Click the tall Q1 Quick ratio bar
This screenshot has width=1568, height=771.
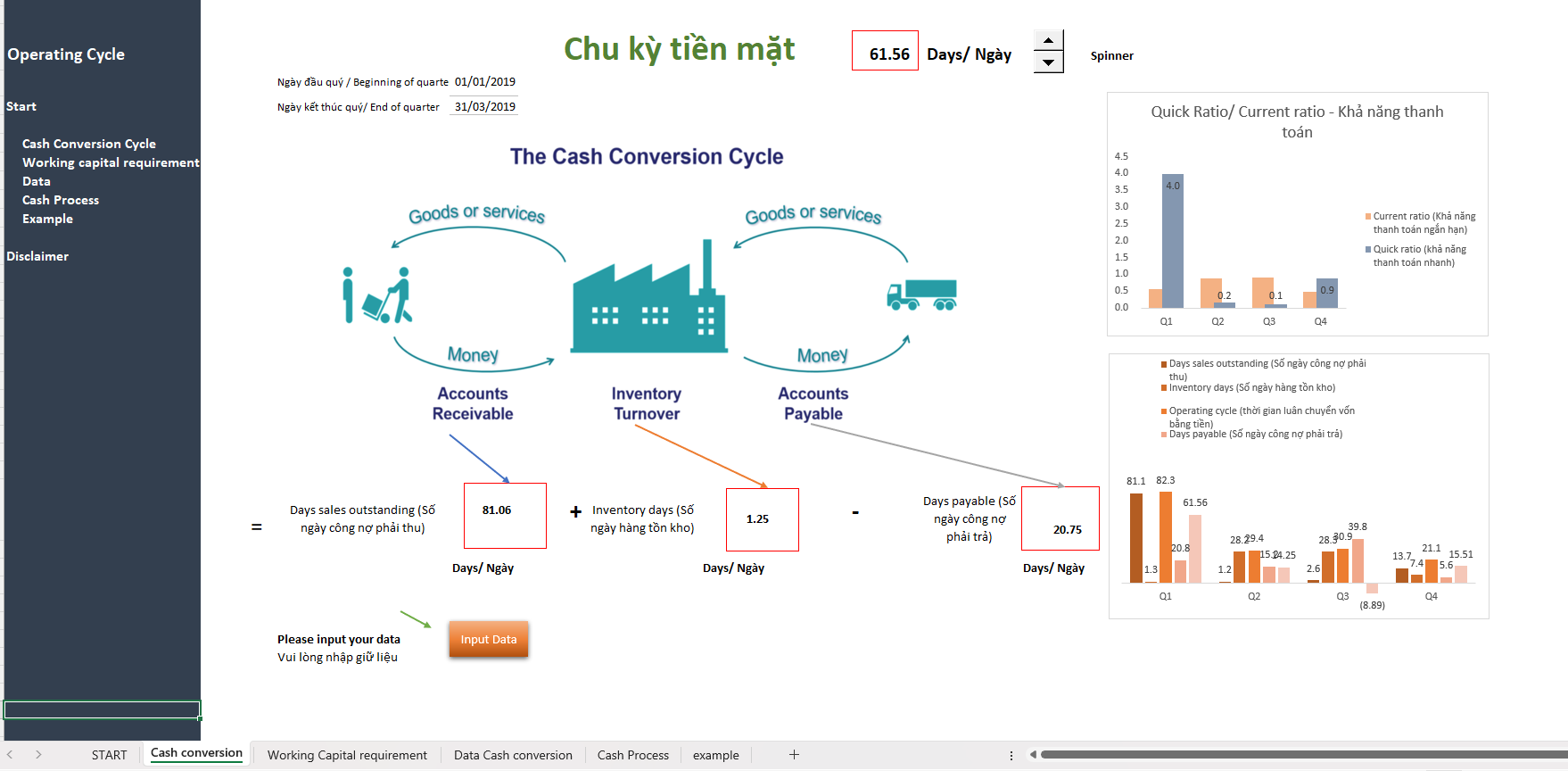coord(1173,241)
